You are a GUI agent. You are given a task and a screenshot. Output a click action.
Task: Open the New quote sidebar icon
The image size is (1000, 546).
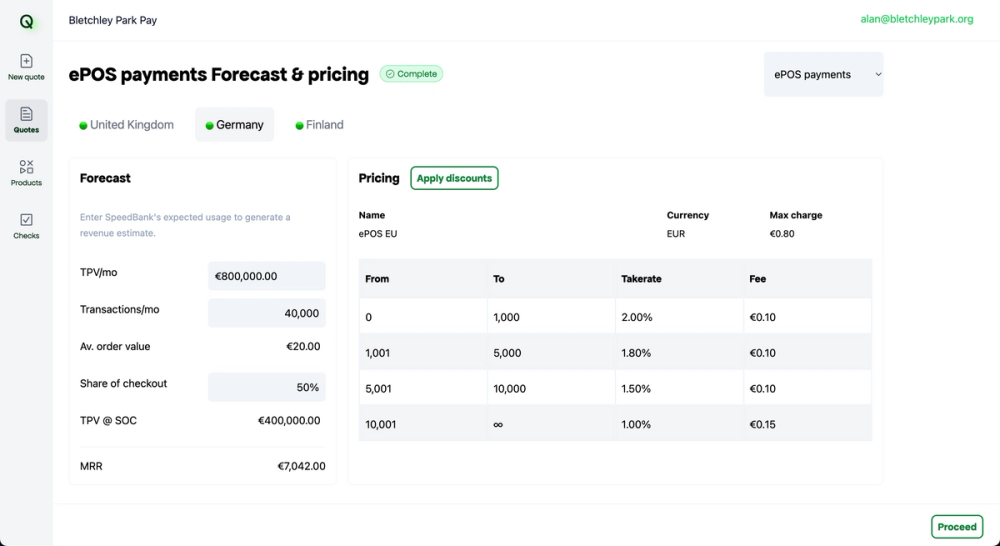pyautogui.click(x=26, y=67)
